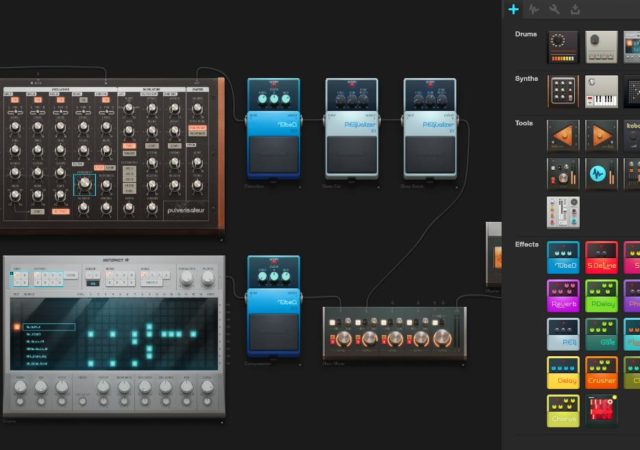The image size is (640, 450).
Task: Open the samples tab with waveform icon
Action: pyautogui.click(x=534, y=9)
